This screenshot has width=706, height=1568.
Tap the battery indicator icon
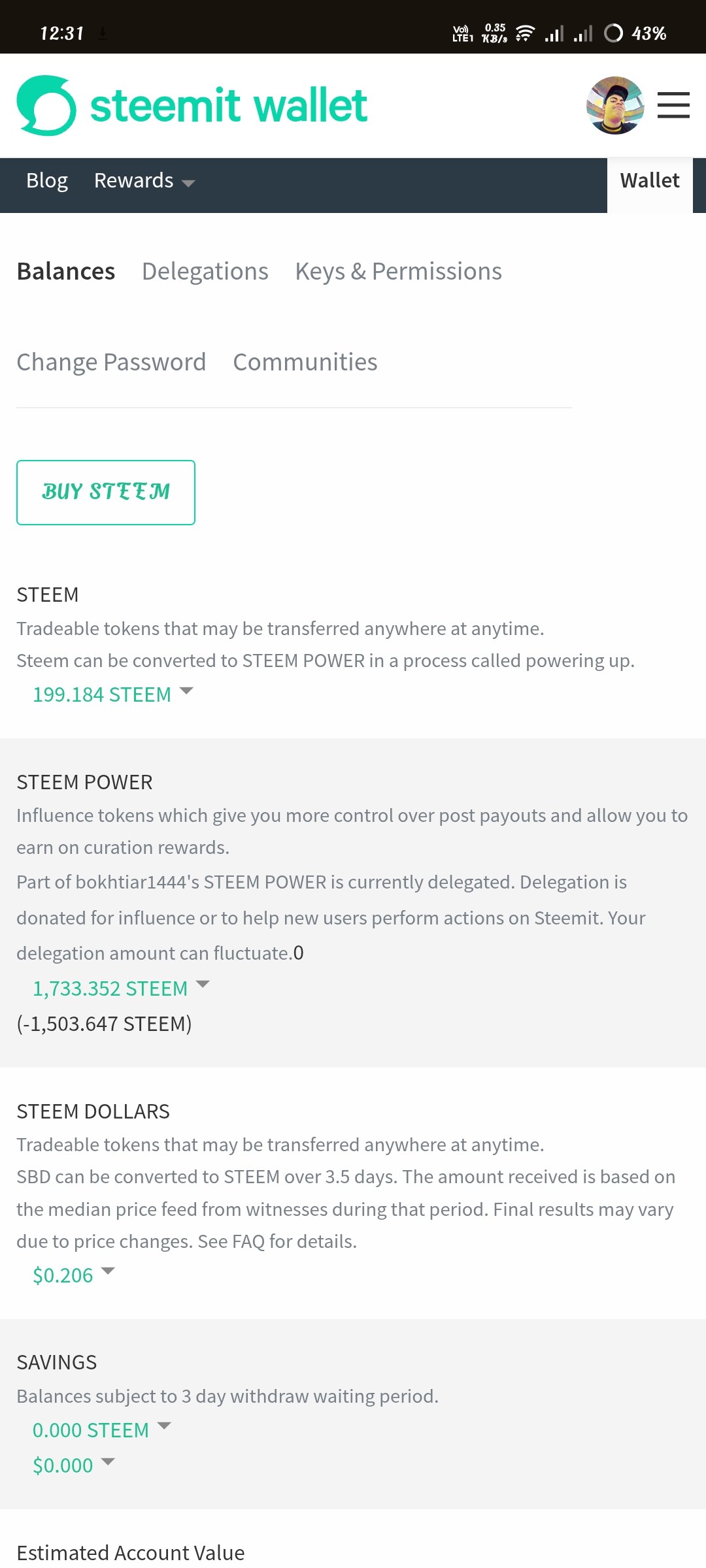(613, 33)
